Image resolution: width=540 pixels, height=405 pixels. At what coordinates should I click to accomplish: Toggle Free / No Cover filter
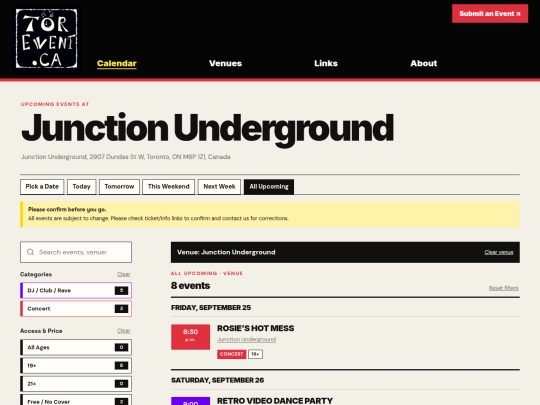pos(76,400)
